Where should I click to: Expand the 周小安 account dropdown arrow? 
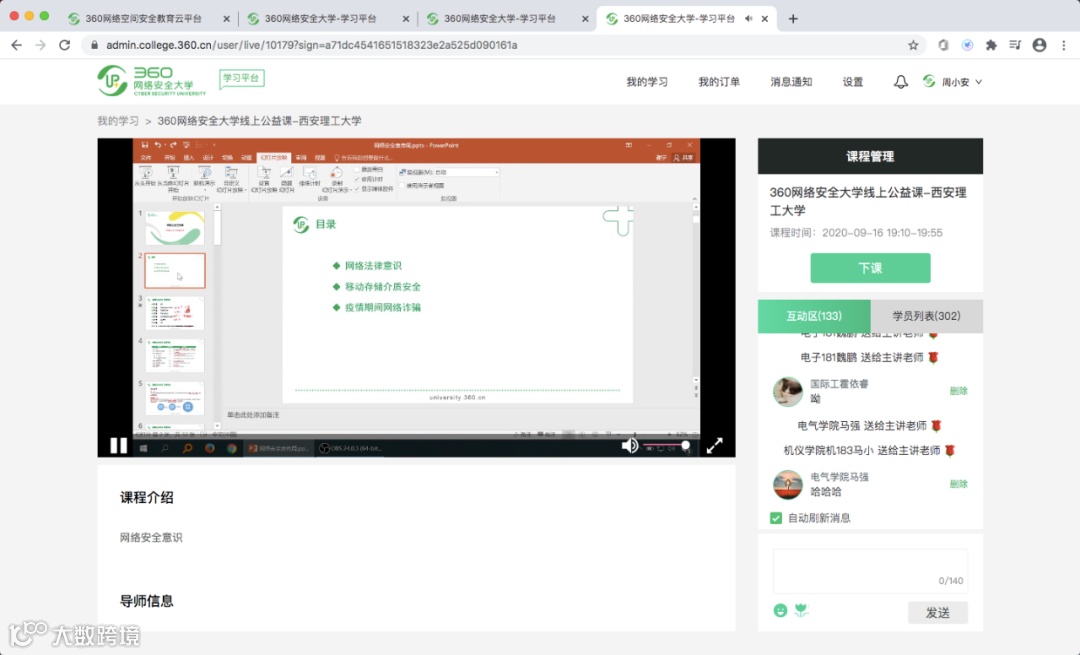coord(979,82)
